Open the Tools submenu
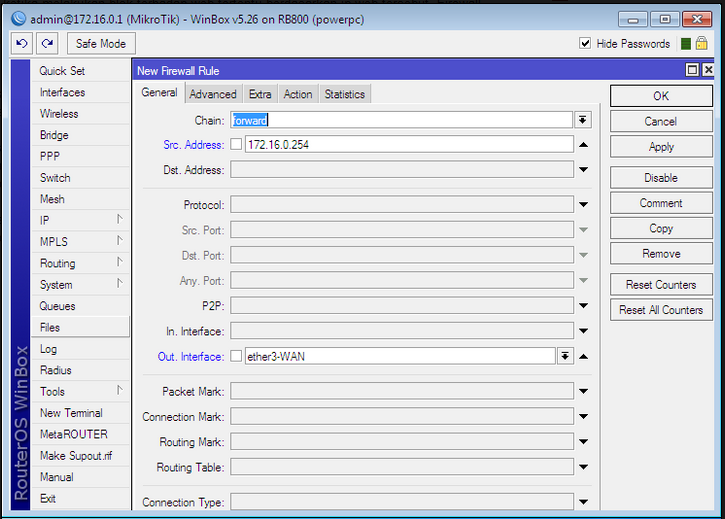 click(x=80, y=391)
